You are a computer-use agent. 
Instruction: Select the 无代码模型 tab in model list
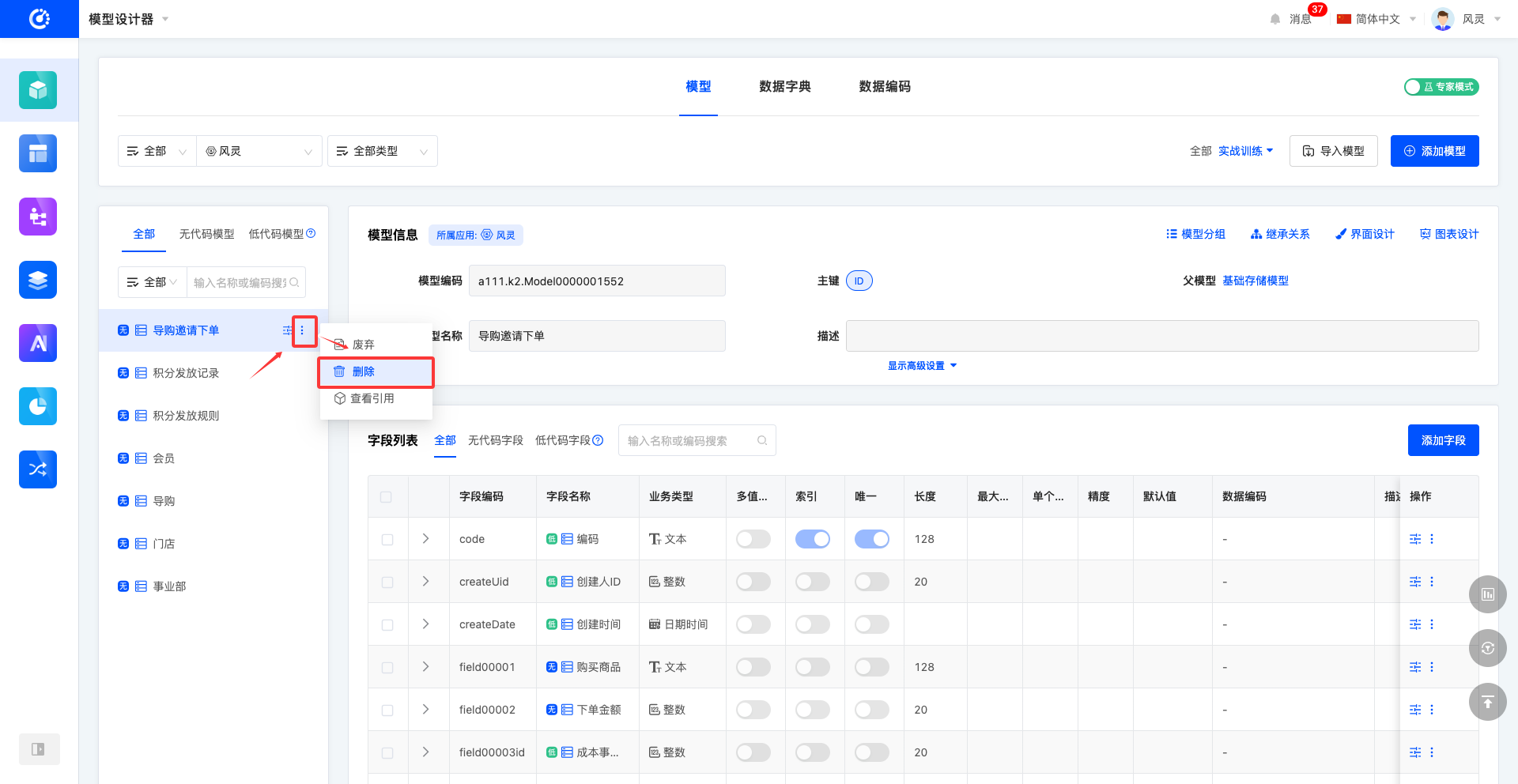206,234
